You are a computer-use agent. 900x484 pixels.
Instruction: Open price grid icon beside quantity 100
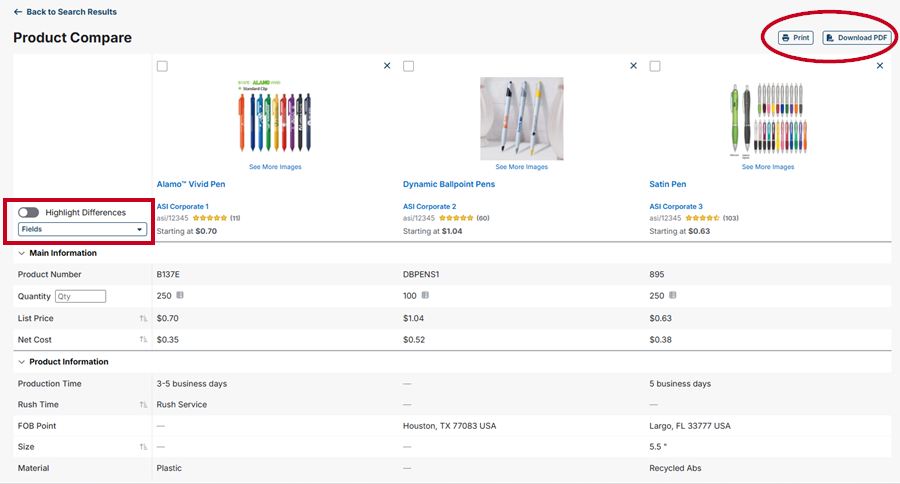point(425,295)
